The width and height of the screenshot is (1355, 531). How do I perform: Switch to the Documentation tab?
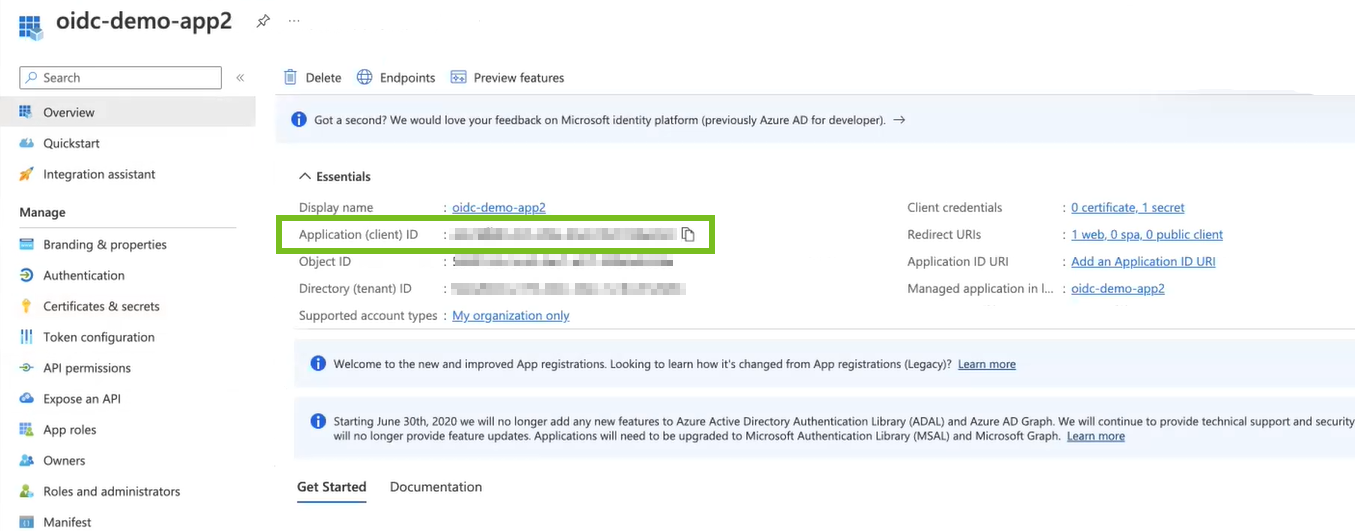tap(436, 487)
